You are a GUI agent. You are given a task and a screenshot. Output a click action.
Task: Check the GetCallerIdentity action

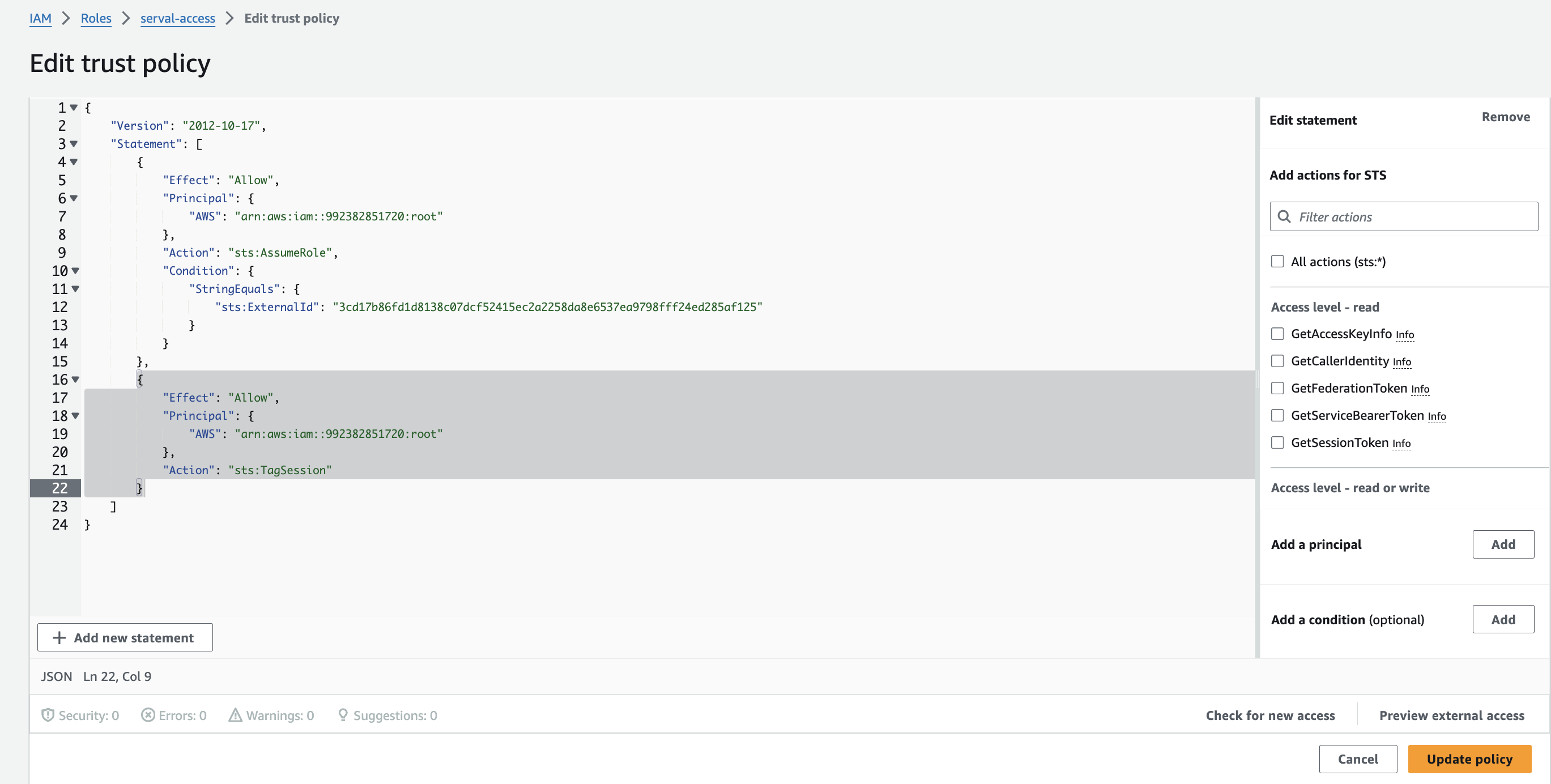coord(1277,360)
